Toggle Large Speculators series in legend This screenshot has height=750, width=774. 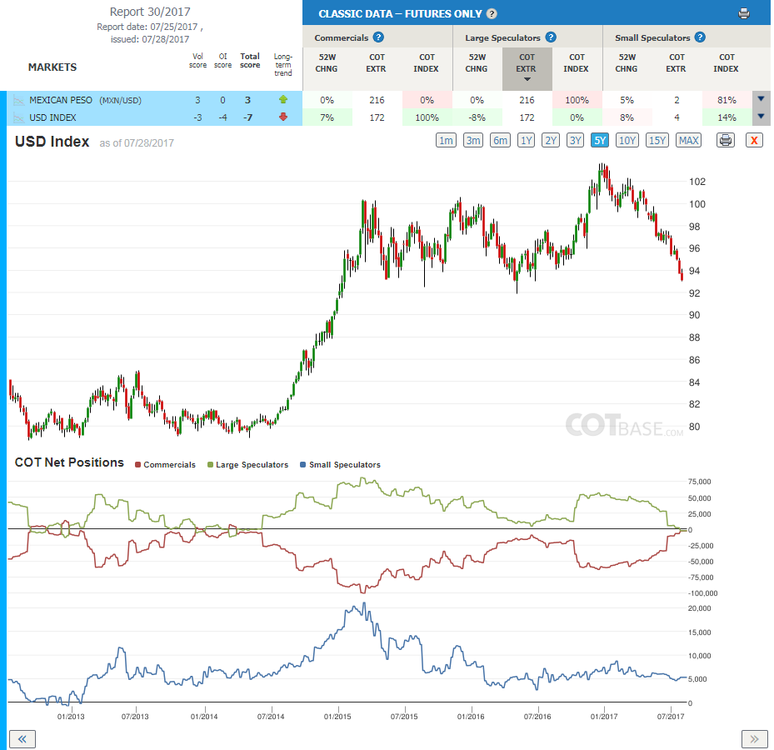point(248,465)
